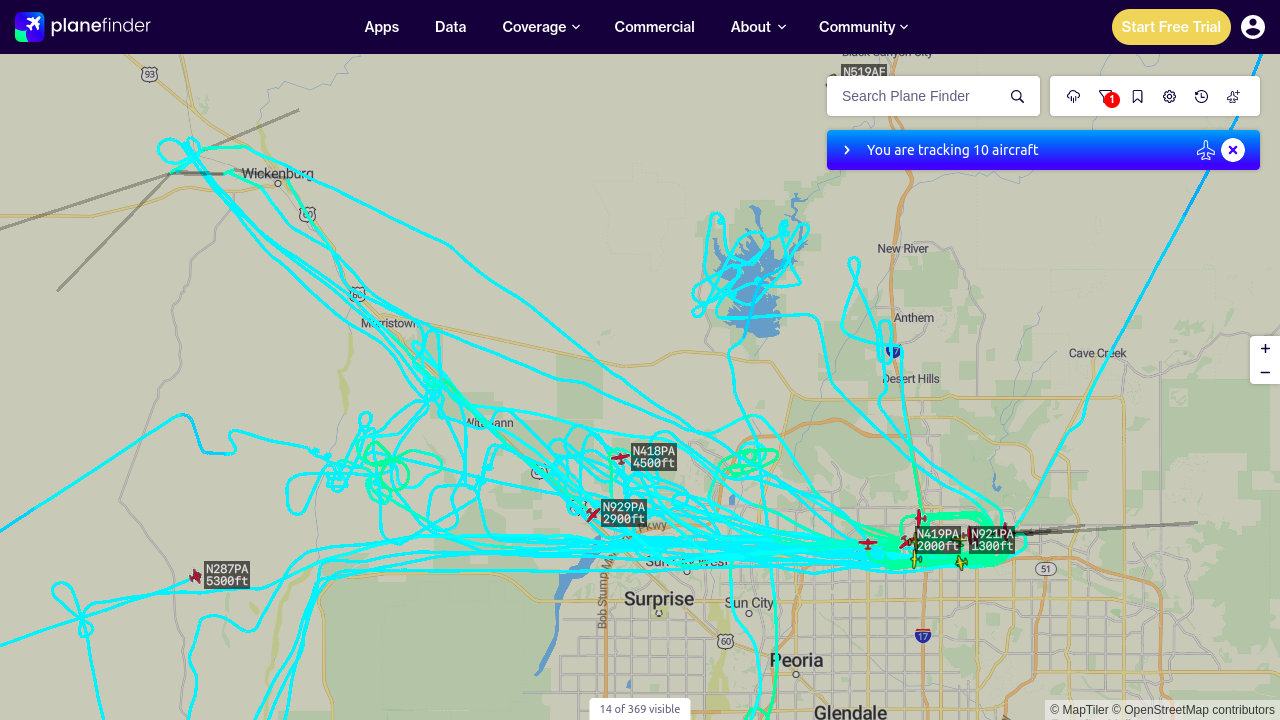This screenshot has width=1280, height=720.
Task: Click the N519AF aircraft label
Action: point(864,72)
